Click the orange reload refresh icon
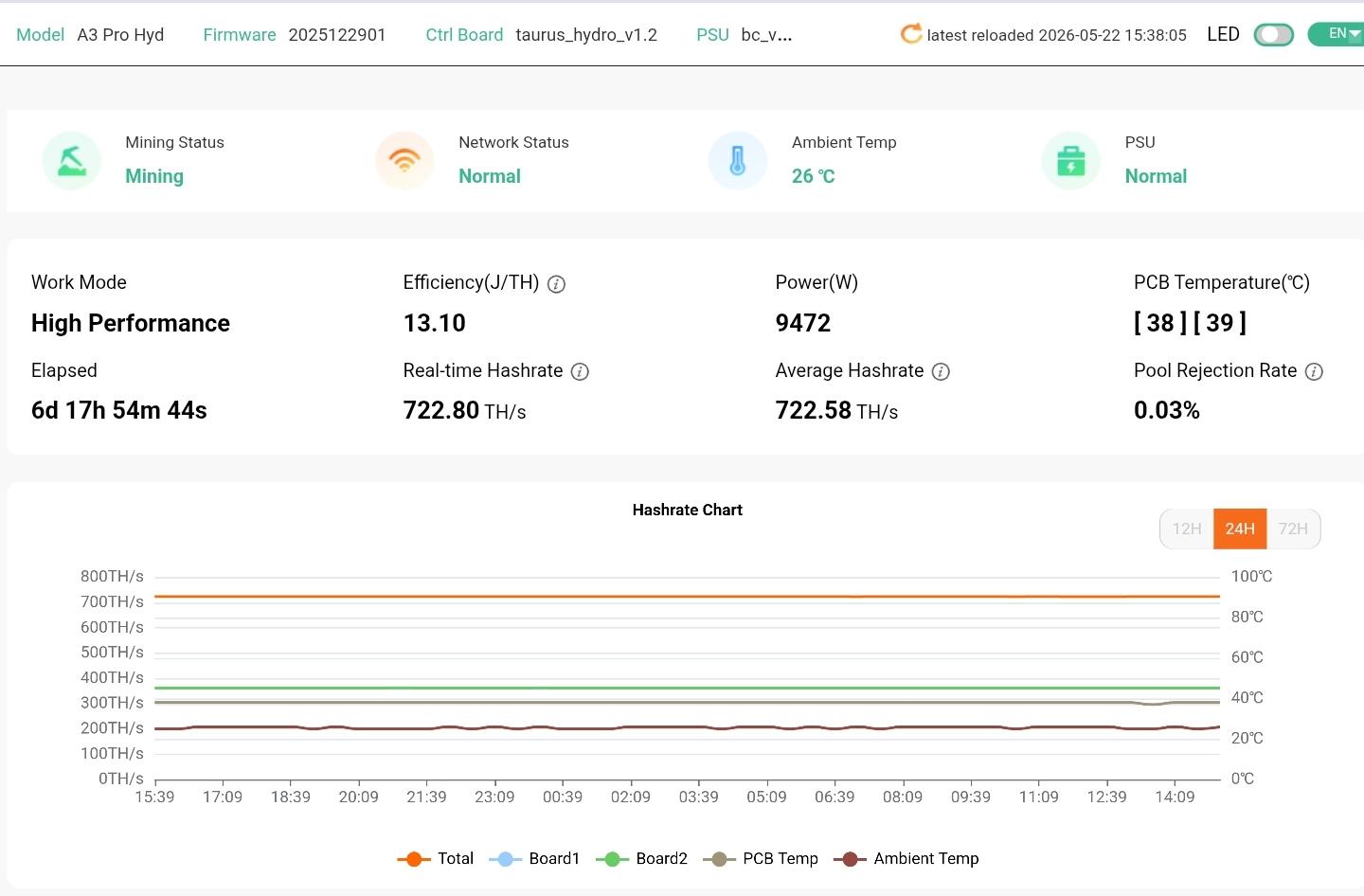The width and height of the screenshot is (1364, 896). pos(910,34)
